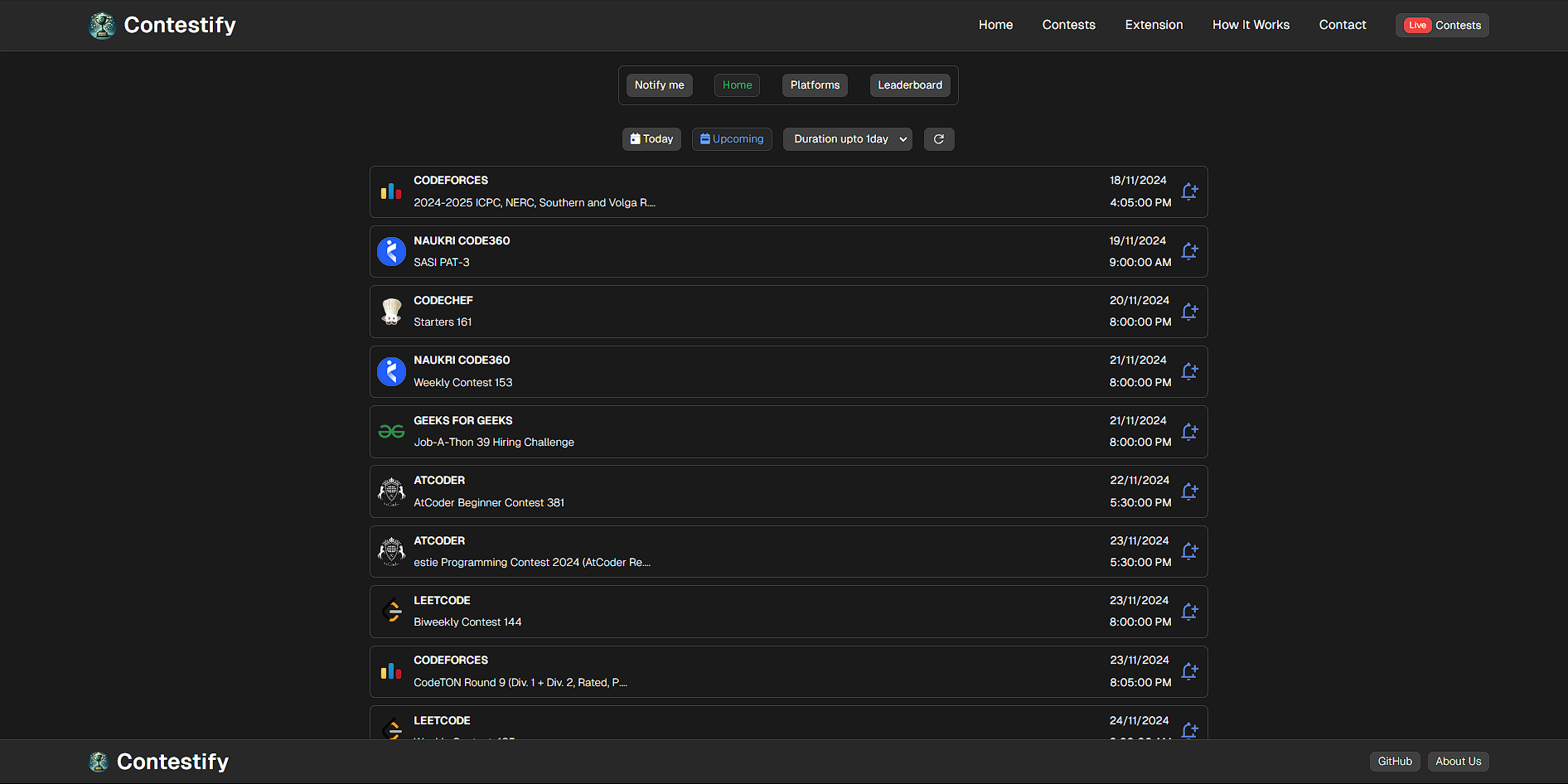Open the How It Works page
1568x784 pixels.
pos(1251,25)
